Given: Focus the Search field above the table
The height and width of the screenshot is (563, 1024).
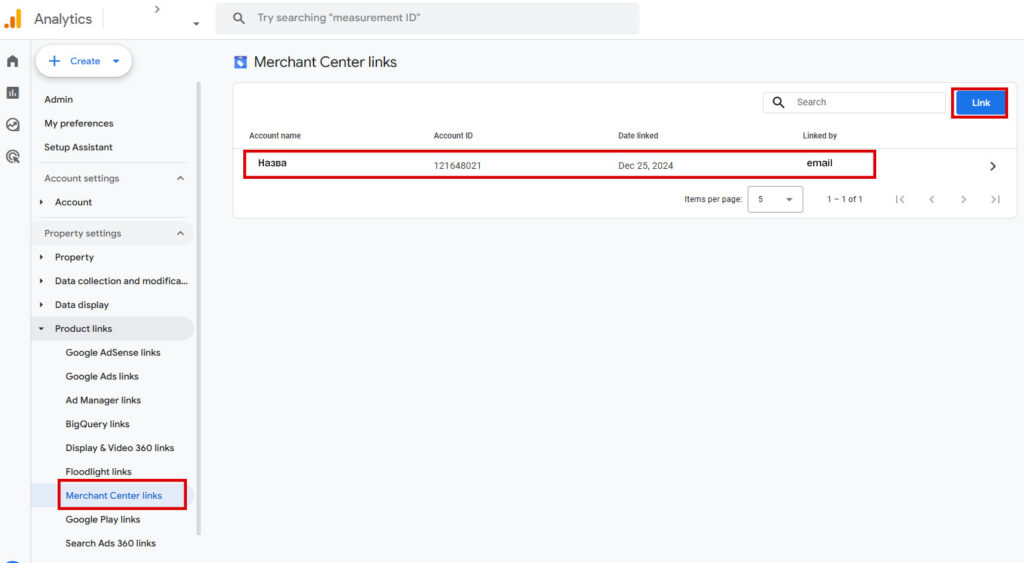Looking at the screenshot, I should pos(866,102).
